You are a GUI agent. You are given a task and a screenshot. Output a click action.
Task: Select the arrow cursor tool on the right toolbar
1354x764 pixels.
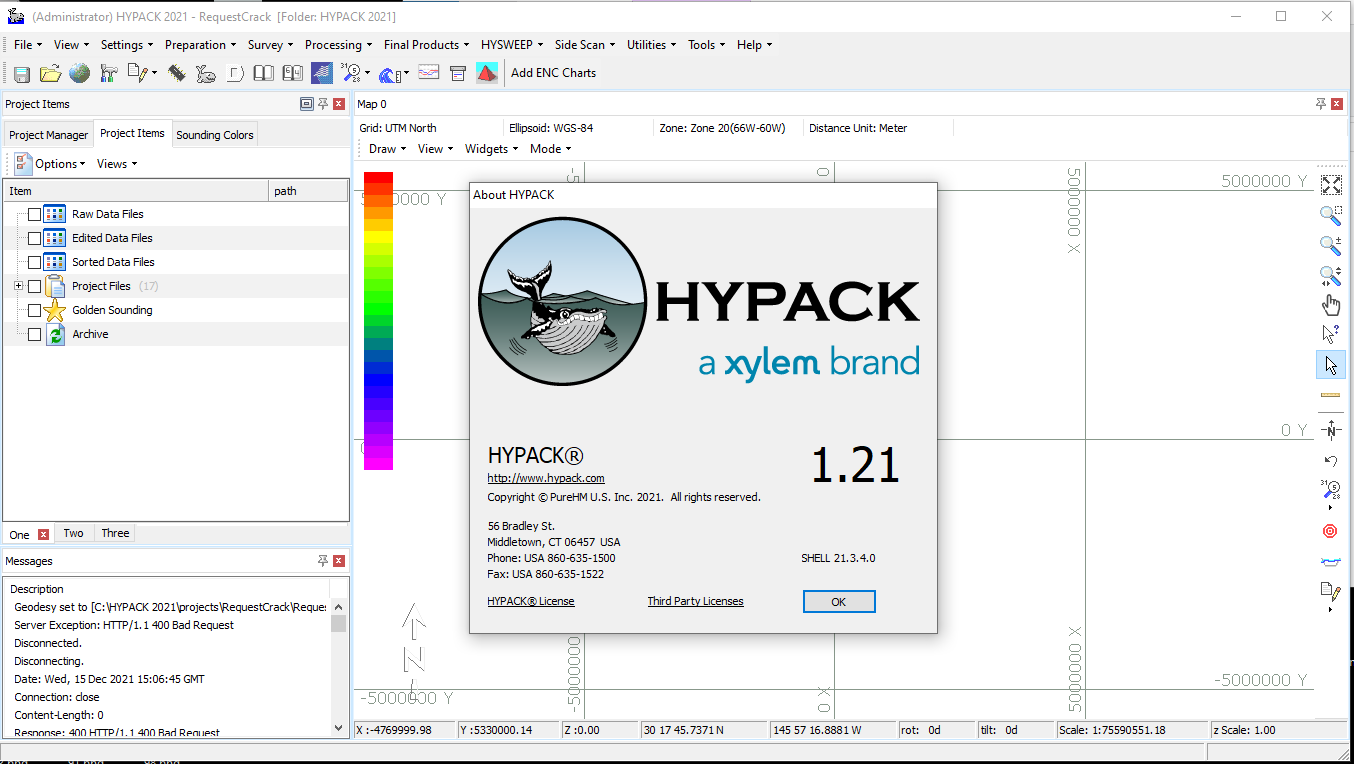[1330, 364]
